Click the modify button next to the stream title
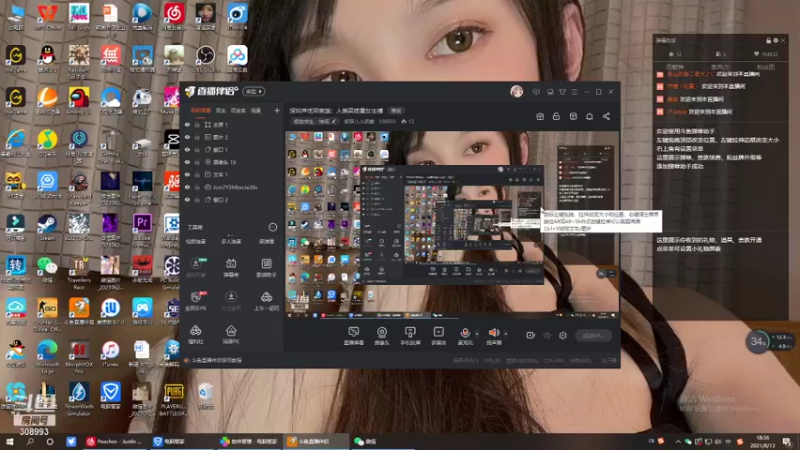 point(396,111)
